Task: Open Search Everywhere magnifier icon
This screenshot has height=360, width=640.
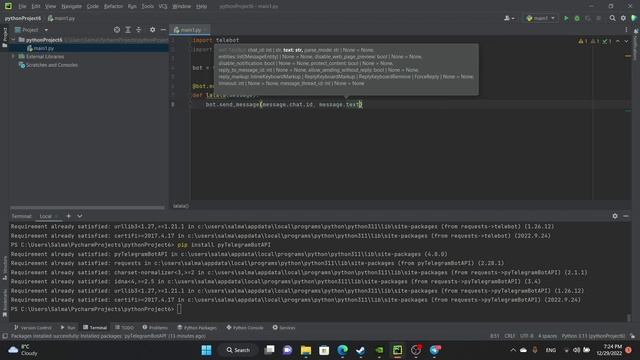Action: point(612,18)
